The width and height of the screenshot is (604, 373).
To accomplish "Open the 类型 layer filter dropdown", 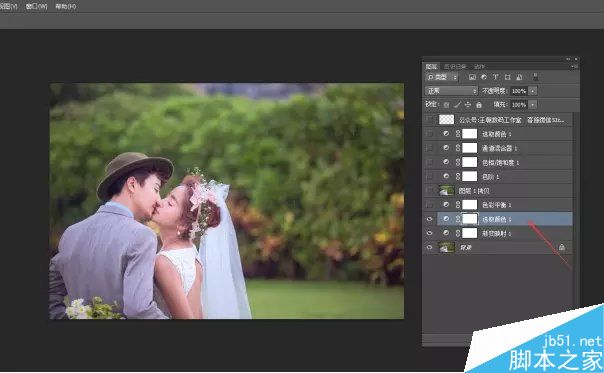I will (441, 77).
